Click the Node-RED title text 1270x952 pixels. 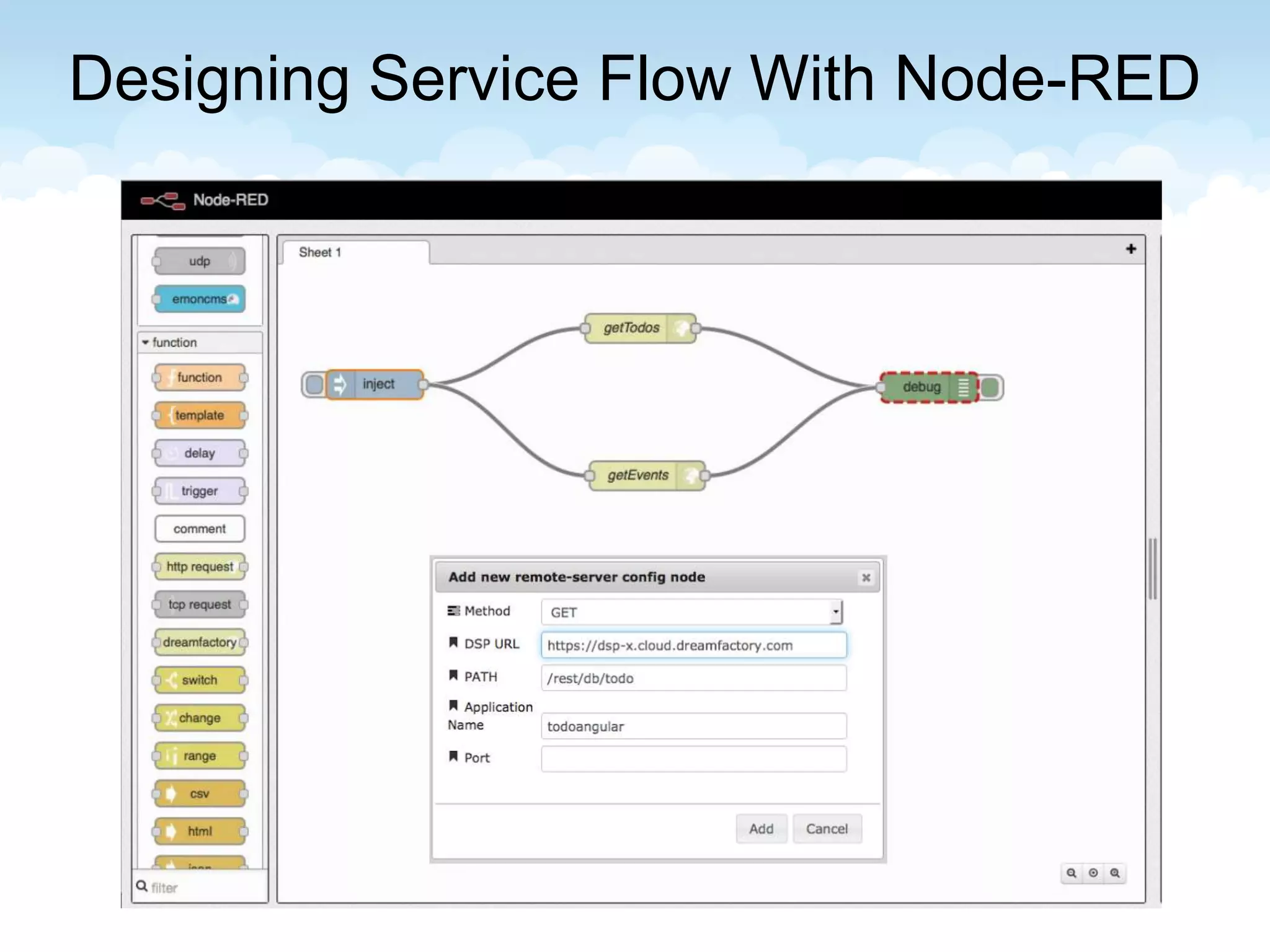pyautogui.click(x=231, y=200)
